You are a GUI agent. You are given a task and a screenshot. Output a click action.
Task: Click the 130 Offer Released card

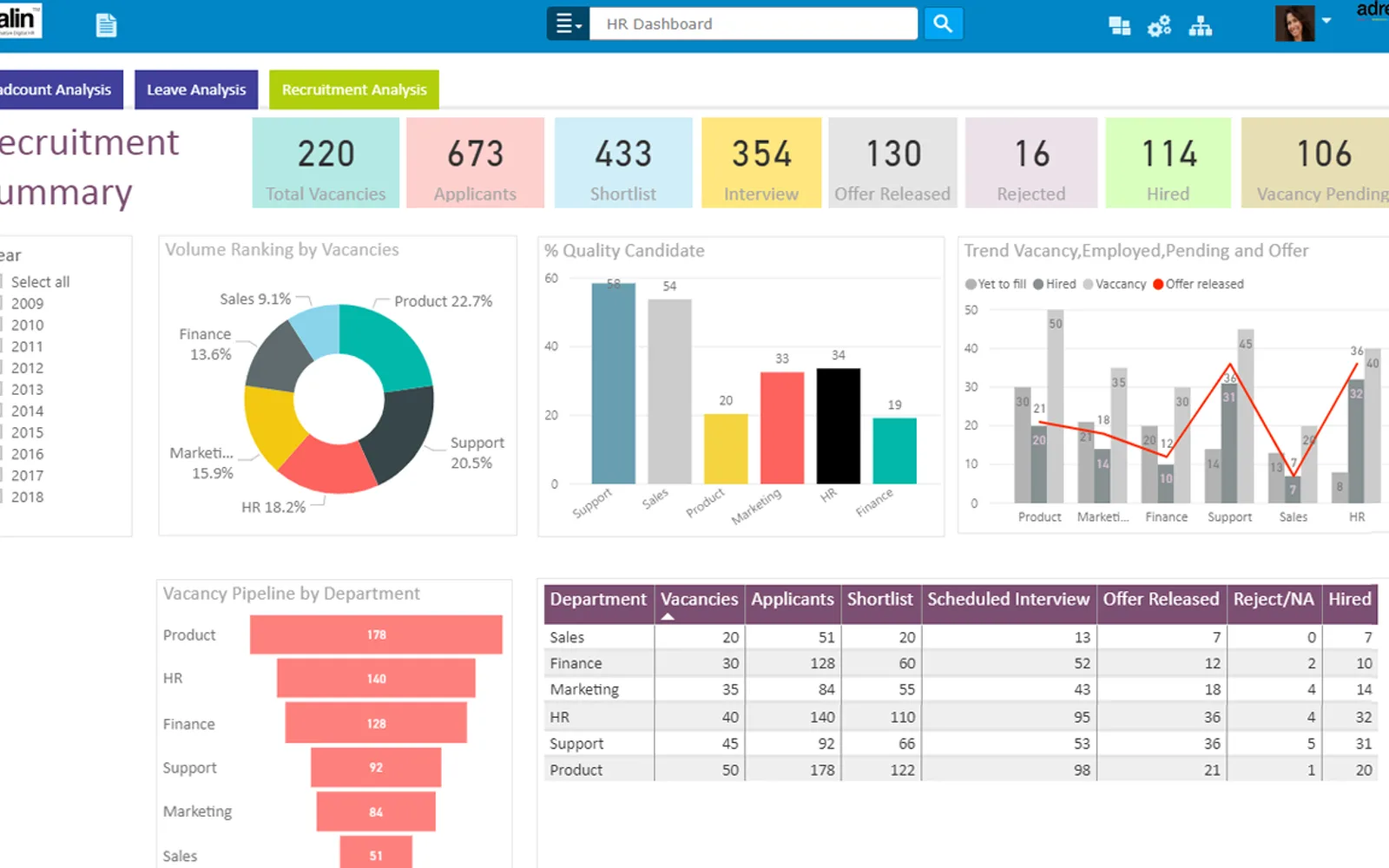(892, 162)
